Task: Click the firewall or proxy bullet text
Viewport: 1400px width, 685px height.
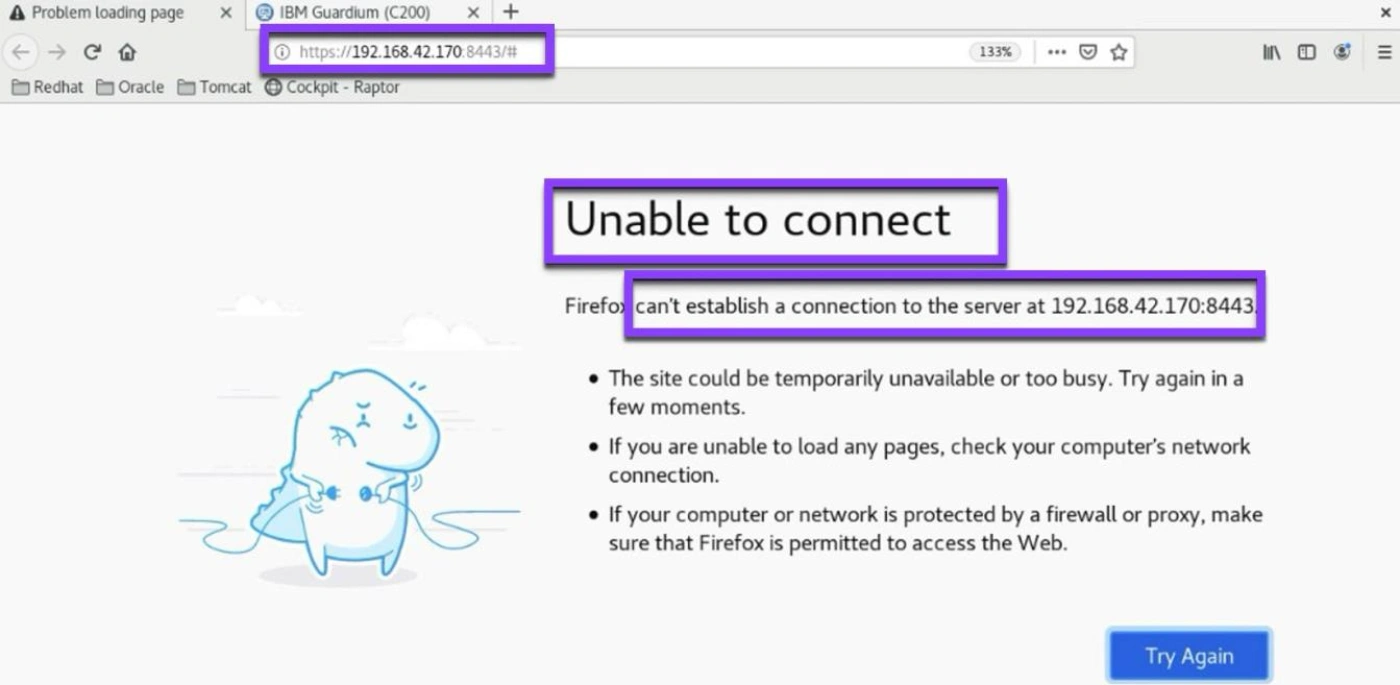Action: click(935, 529)
